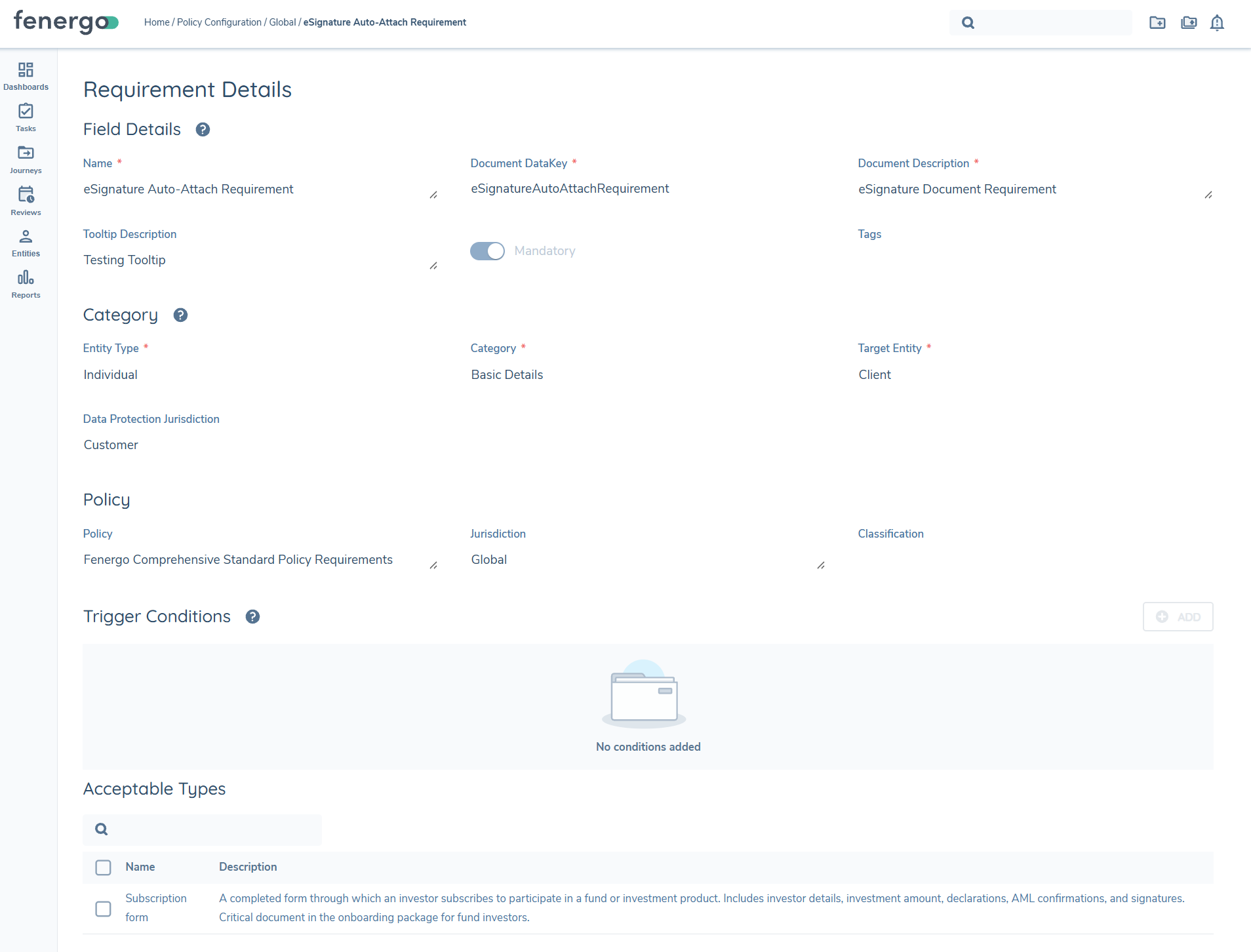This screenshot has height=952, width=1251.
Task: Navigate to Policy Configuration breadcrumb
Action: click(x=219, y=22)
